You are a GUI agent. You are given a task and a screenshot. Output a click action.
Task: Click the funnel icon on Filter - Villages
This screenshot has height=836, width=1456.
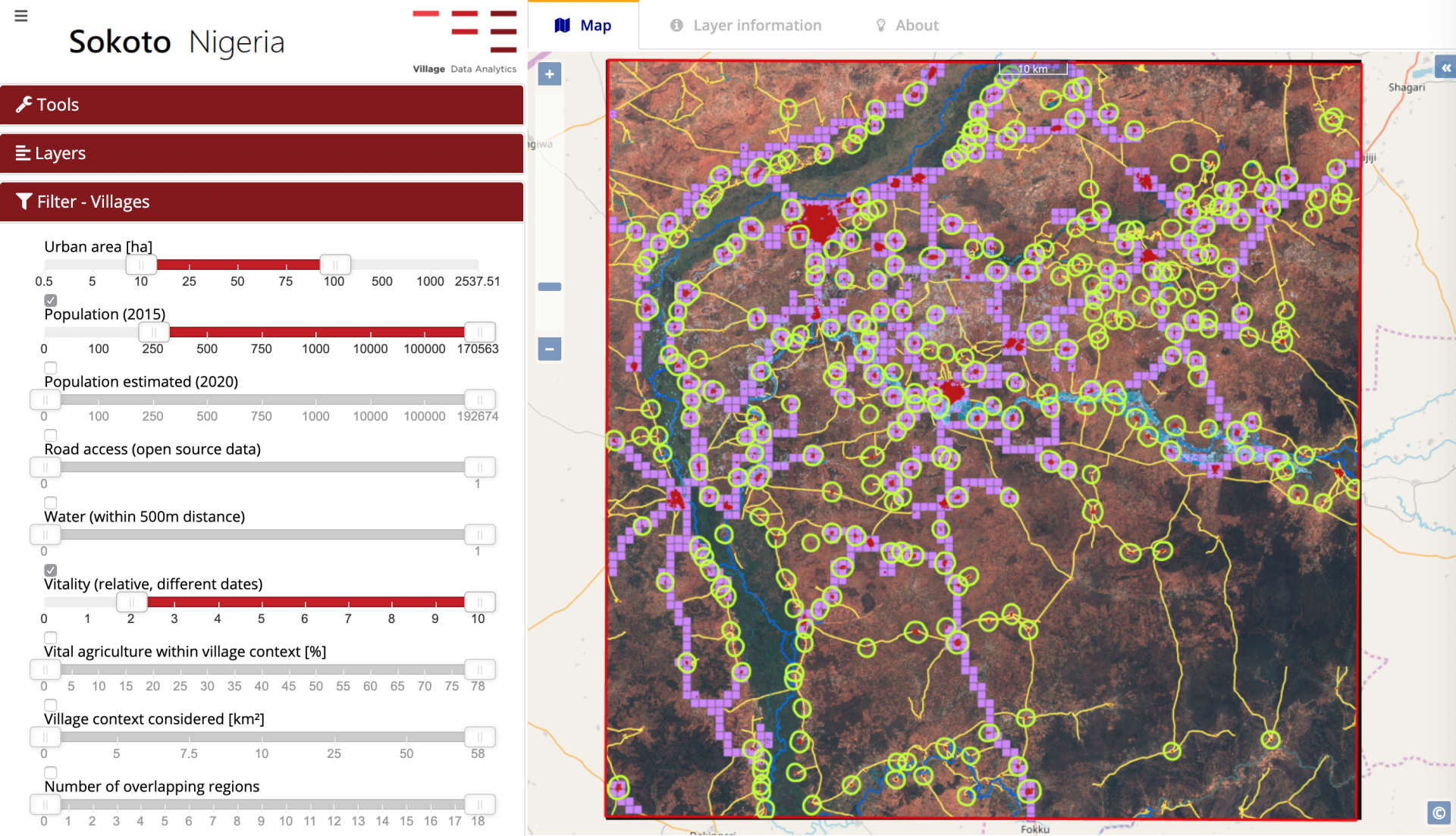point(24,202)
